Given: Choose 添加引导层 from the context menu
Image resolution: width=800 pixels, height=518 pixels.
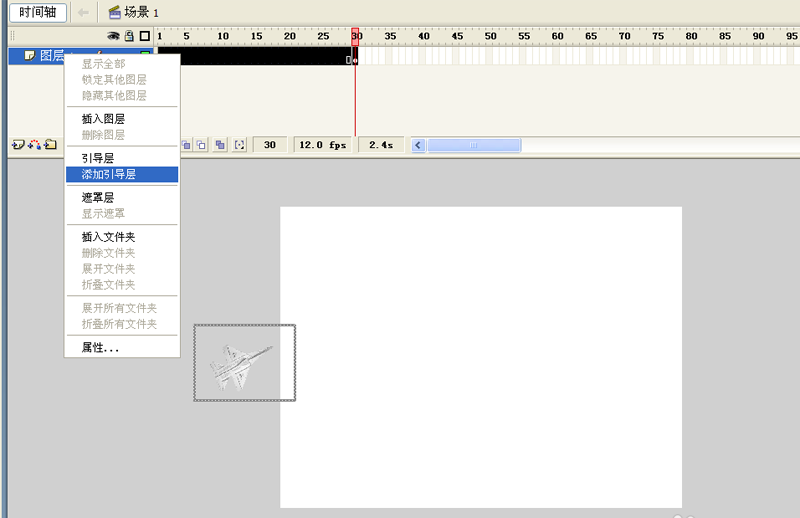Looking at the screenshot, I should pyautogui.click(x=122, y=175).
